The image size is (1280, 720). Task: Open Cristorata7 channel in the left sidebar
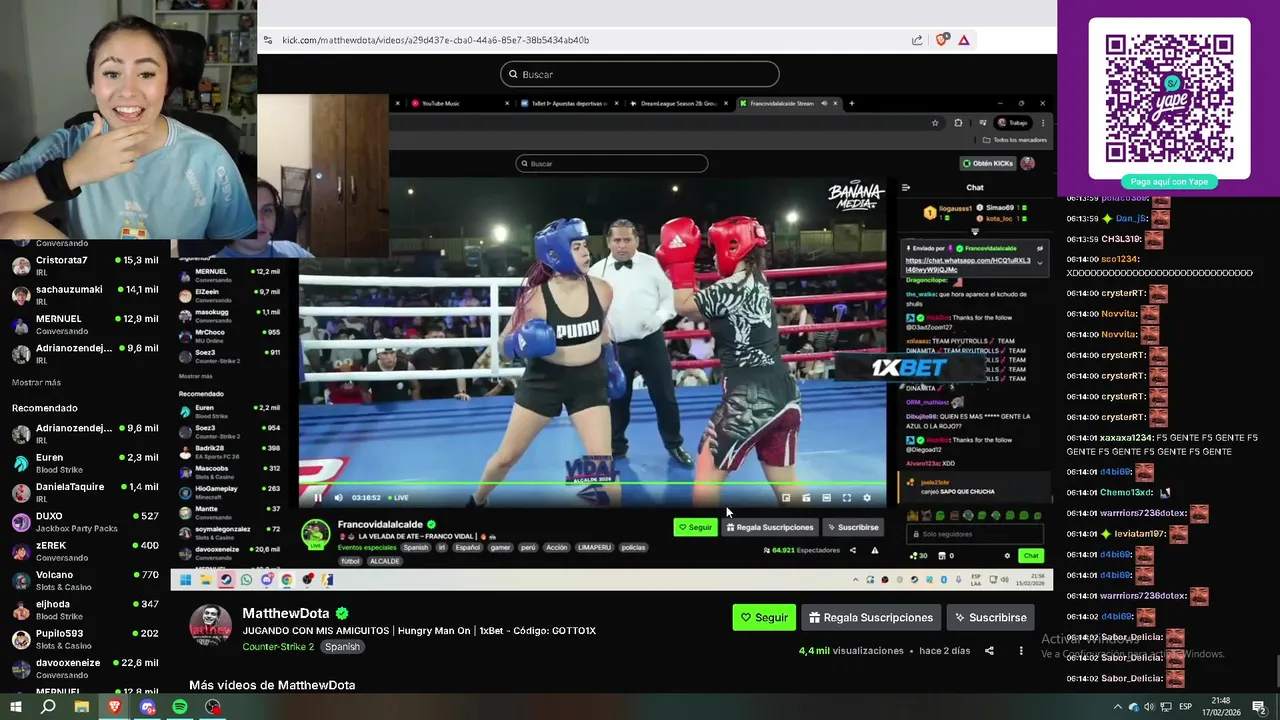coord(85,266)
